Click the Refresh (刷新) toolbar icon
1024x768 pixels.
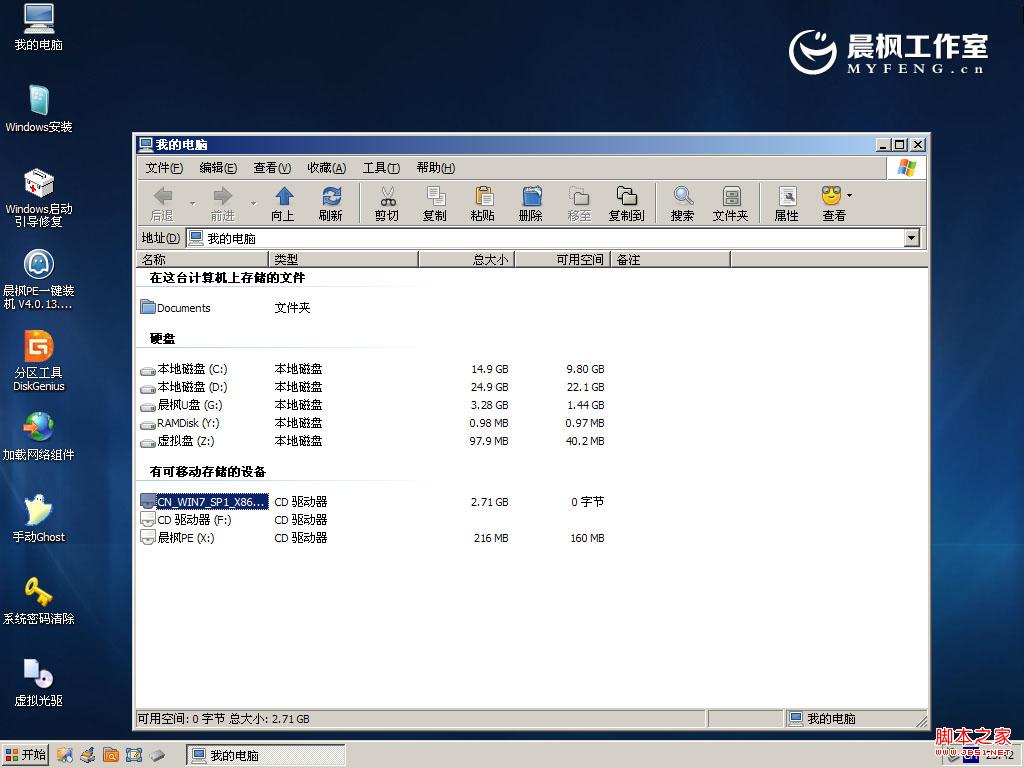[331, 197]
